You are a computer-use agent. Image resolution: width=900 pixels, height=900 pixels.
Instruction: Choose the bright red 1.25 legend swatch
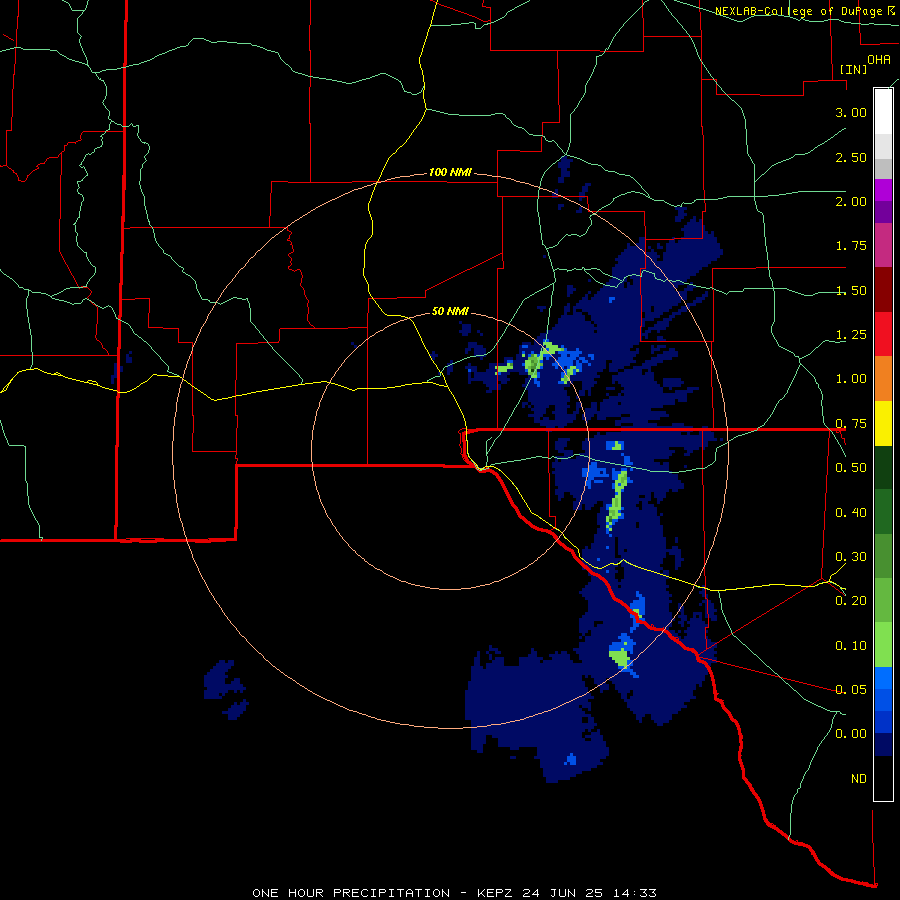click(x=883, y=334)
